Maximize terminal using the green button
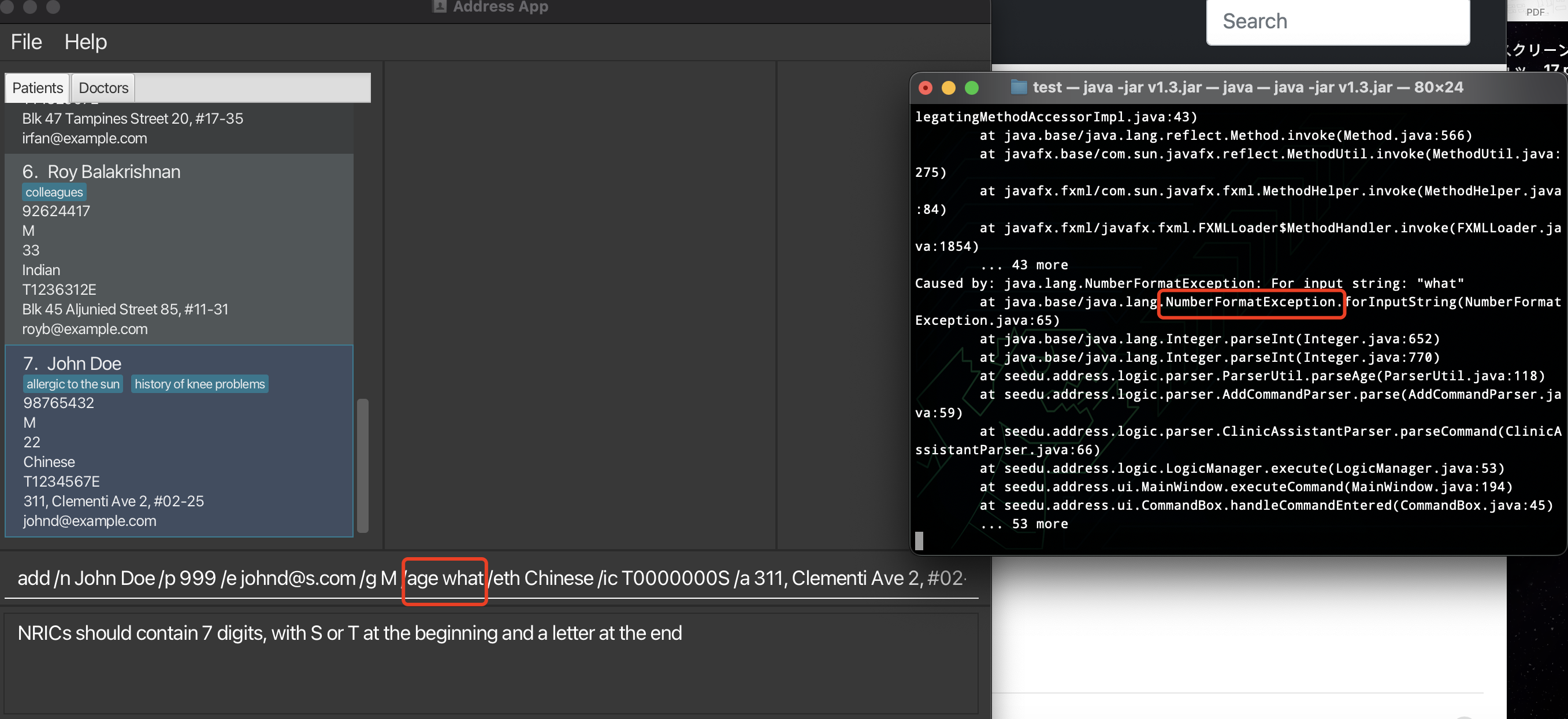This screenshot has width=1568, height=719. click(972, 88)
